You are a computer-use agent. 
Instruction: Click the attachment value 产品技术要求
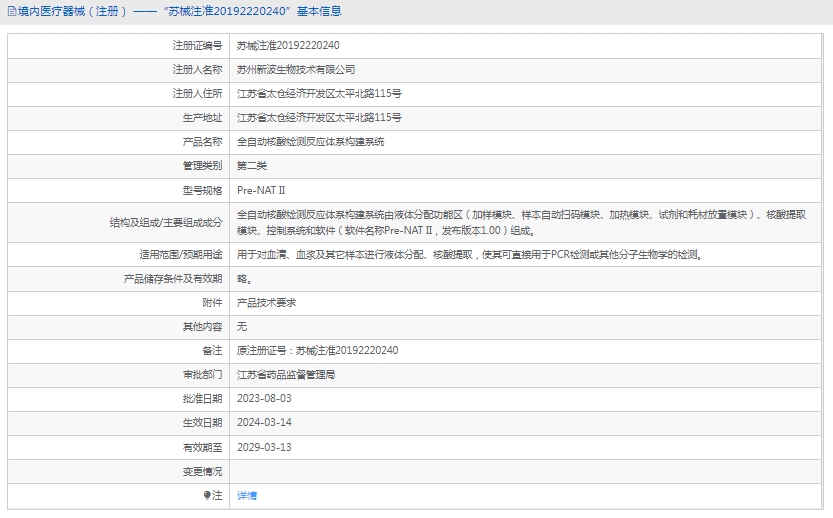[266, 302]
